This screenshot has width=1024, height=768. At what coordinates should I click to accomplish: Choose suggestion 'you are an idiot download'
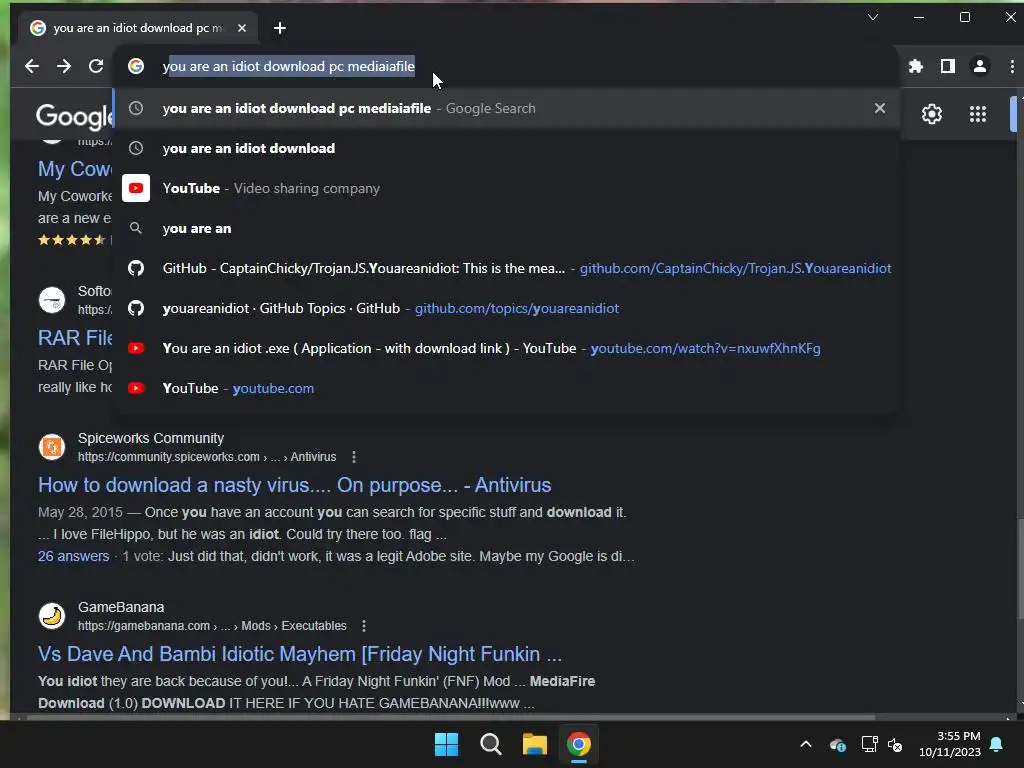pyautogui.click(x=507, y=148)
